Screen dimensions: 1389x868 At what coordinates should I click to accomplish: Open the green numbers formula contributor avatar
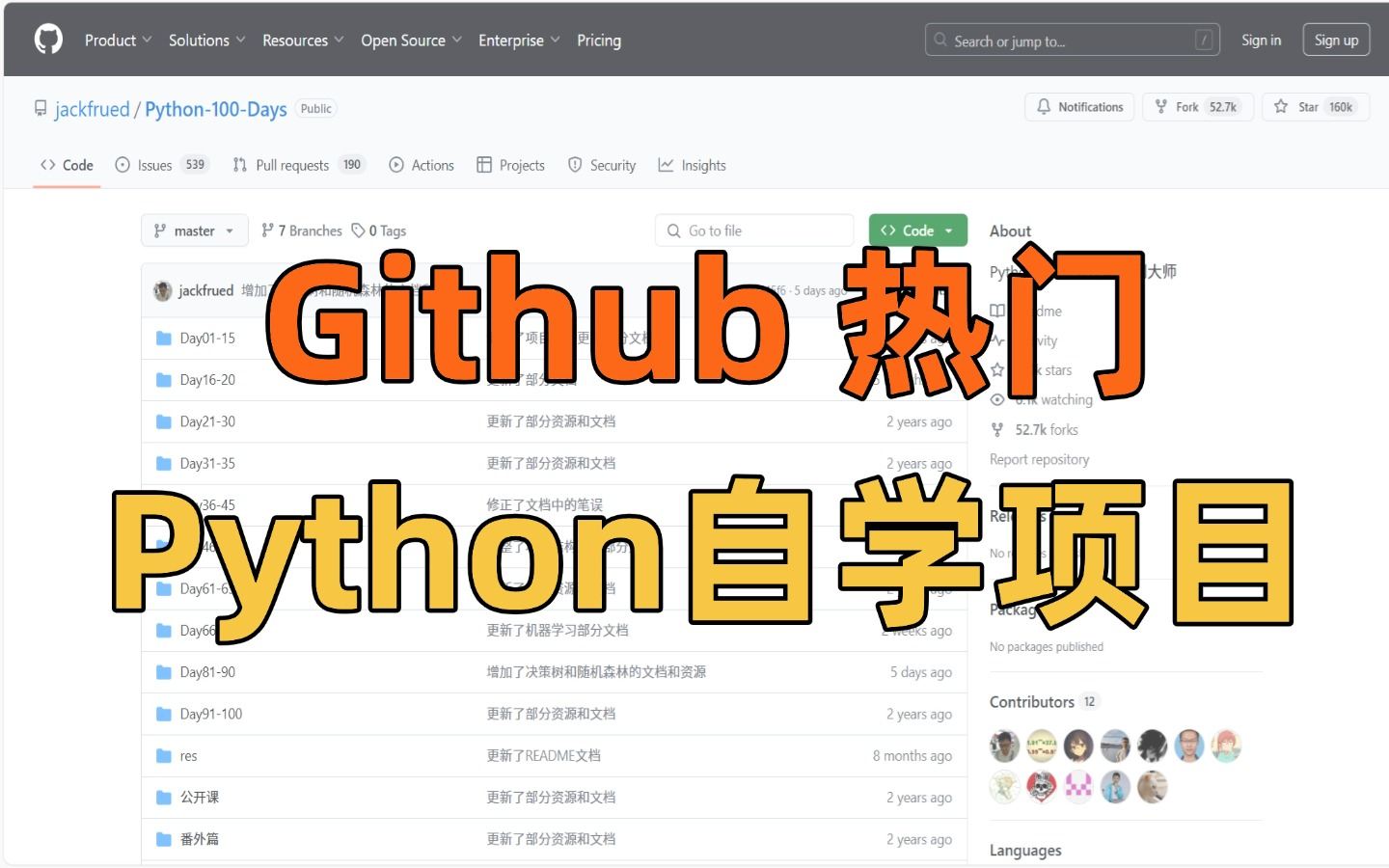pos(1042,746)
